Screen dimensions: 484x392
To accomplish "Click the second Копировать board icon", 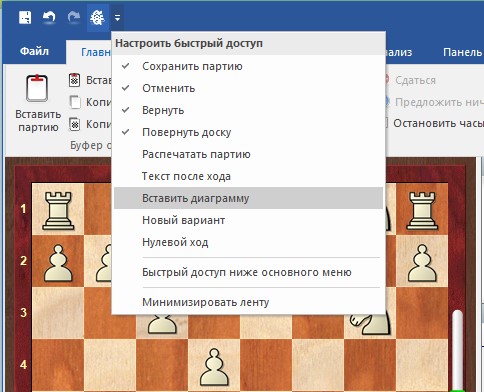I will [x=74, y=124].
